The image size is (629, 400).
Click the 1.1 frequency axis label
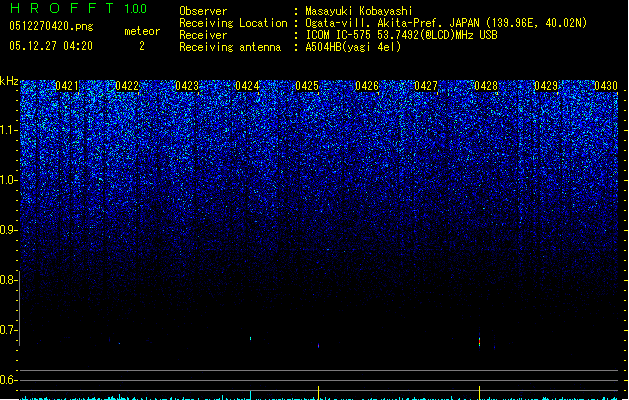point(8,130)
